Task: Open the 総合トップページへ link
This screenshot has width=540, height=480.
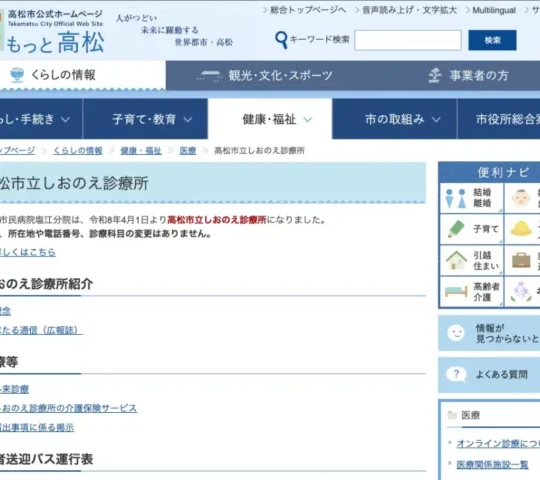Action: coord(308,10)
